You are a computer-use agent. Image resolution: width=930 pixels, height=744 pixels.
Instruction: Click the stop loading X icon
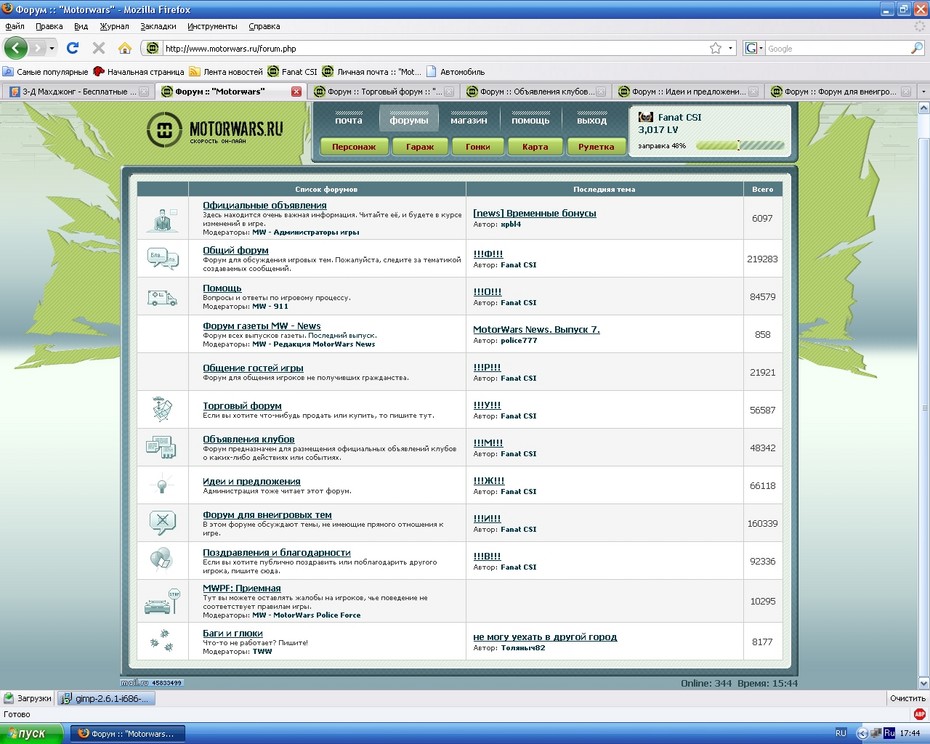pos(99,48)
